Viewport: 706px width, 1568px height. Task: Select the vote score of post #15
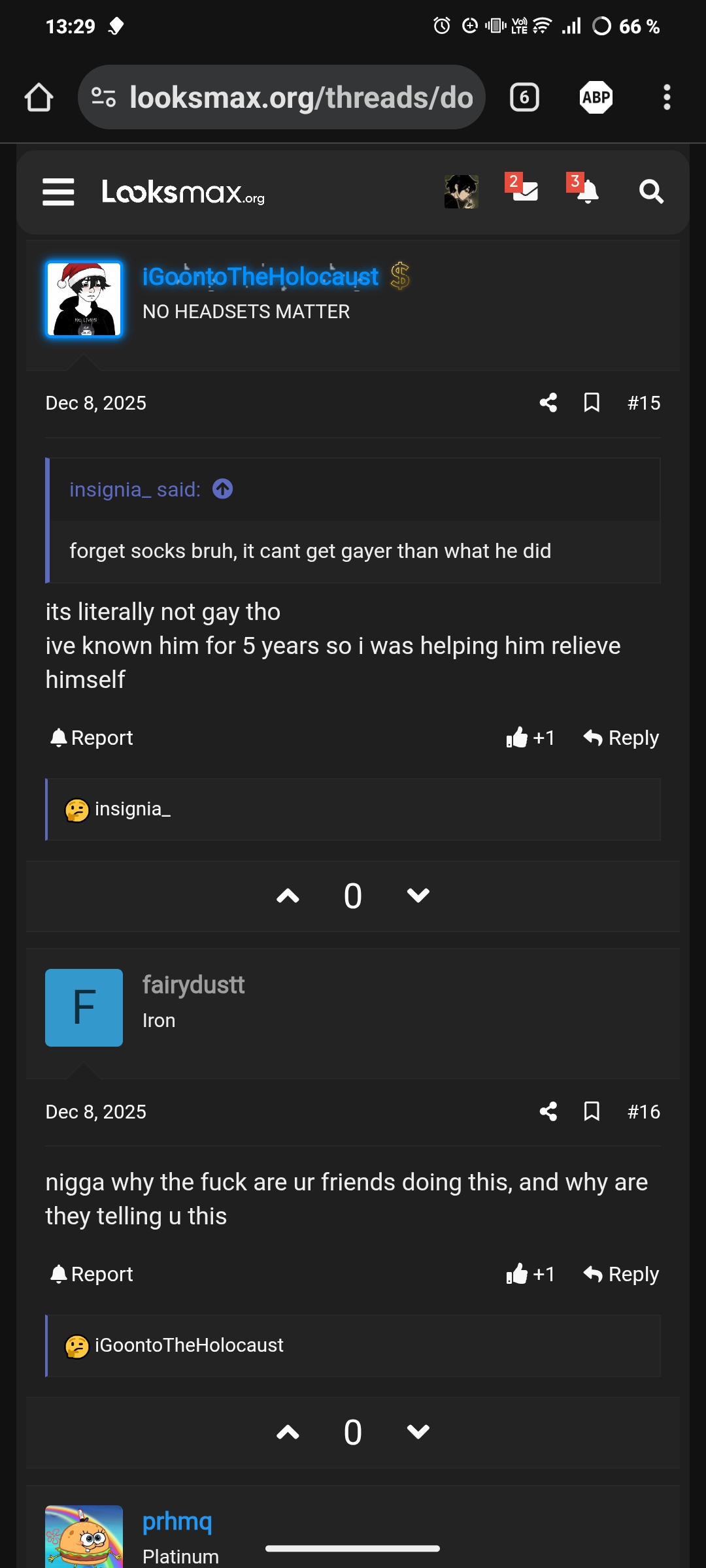(x=352, y=896)
